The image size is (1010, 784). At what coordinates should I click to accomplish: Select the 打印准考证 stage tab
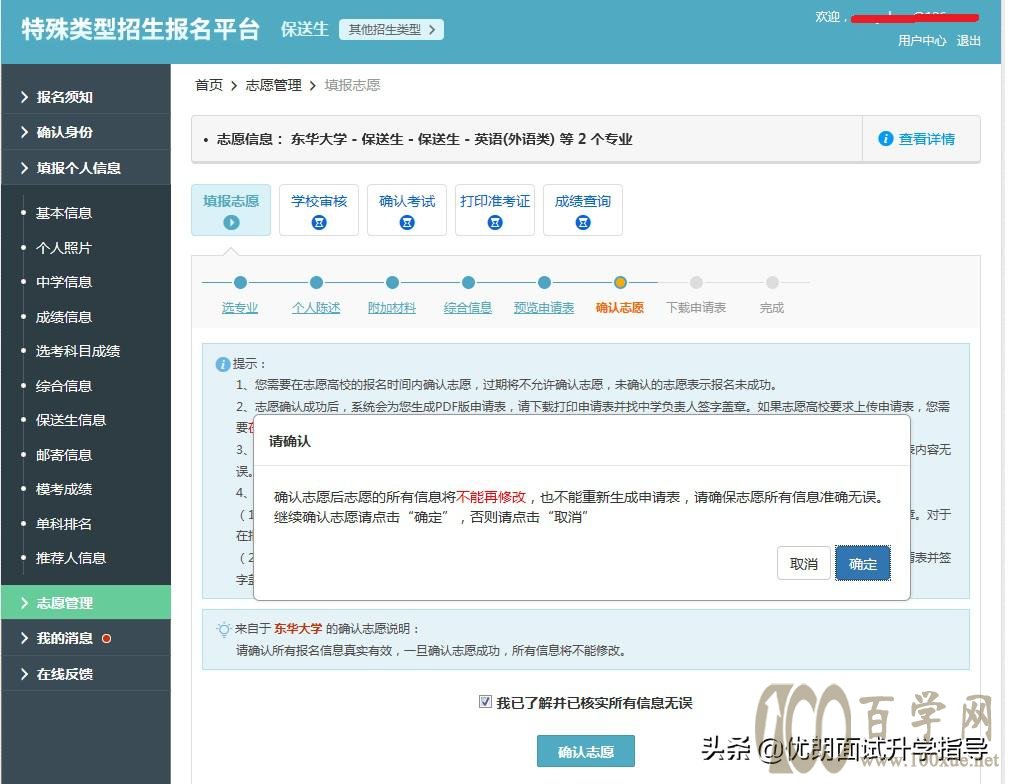click(495, 210)
